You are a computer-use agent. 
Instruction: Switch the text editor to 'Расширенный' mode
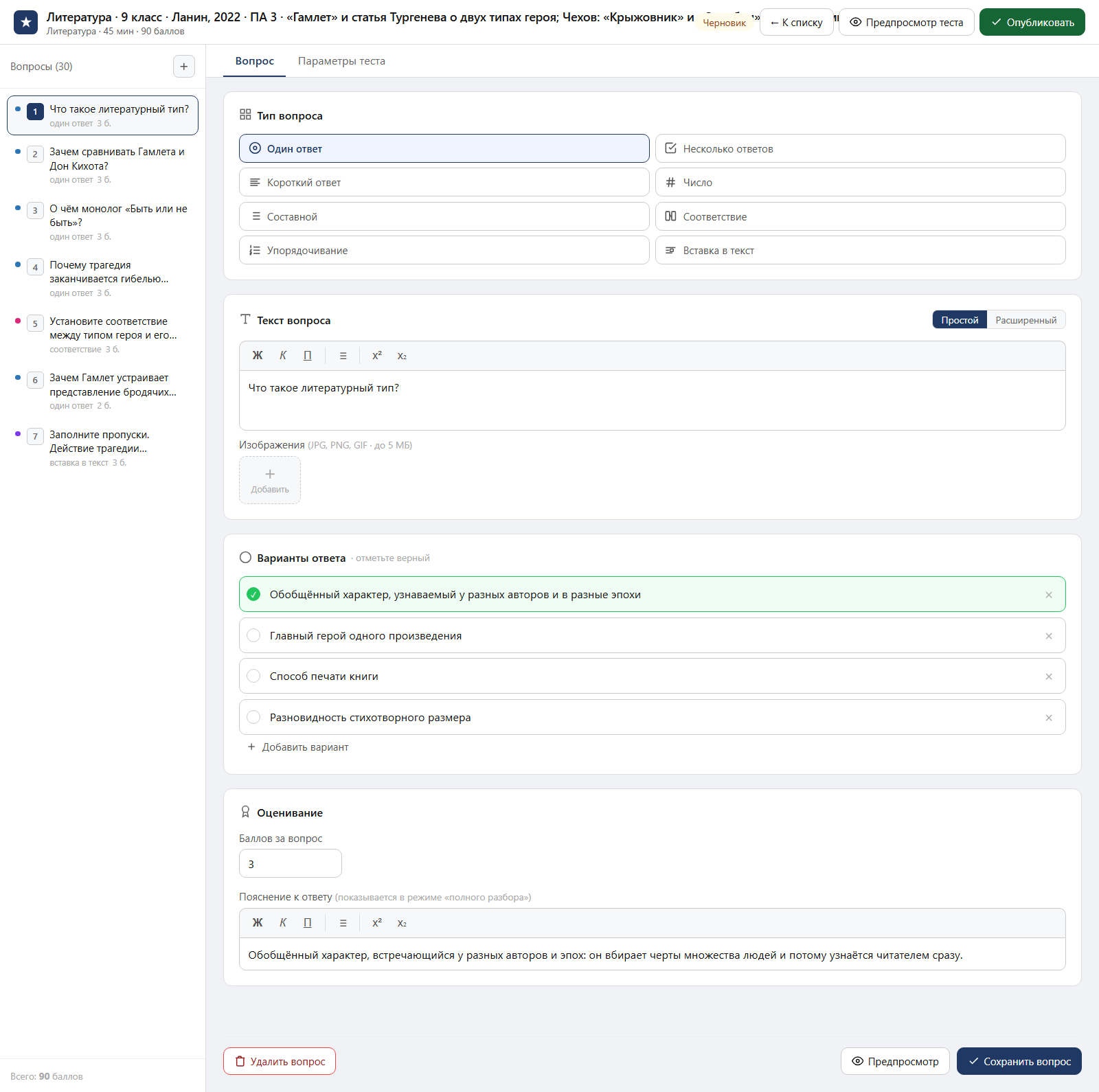1026,320
